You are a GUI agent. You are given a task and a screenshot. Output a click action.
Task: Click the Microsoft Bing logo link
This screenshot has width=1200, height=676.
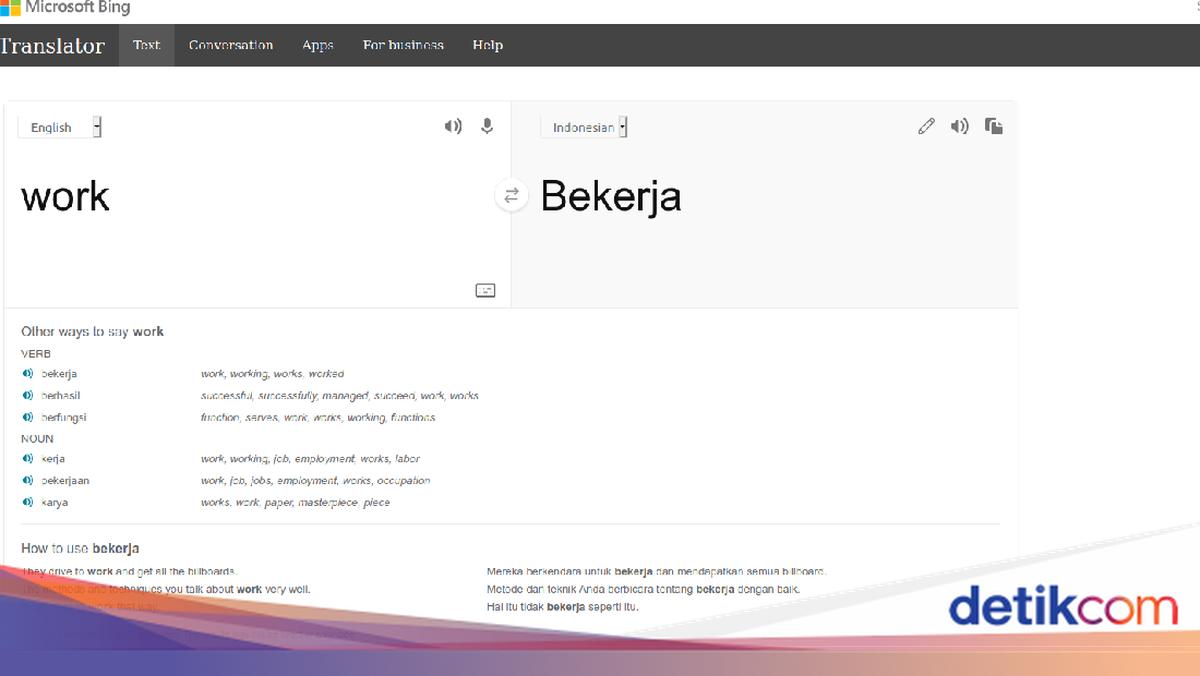pyautogui.click(x=66, y=8)
